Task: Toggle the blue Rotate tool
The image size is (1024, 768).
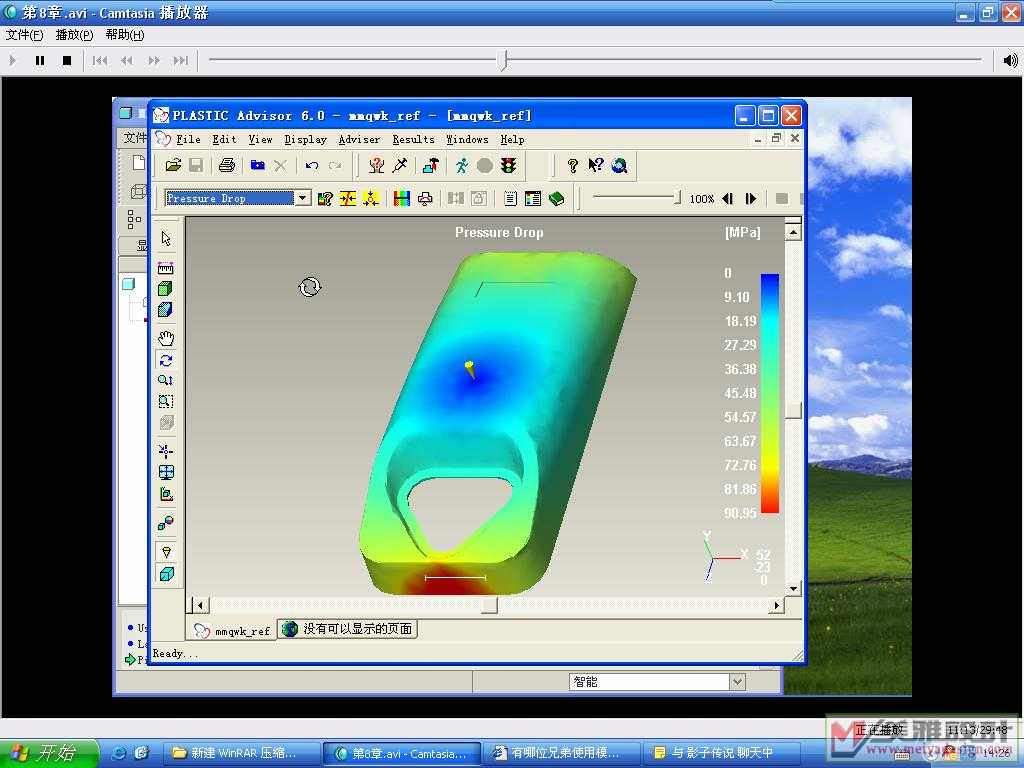Action: 166,360
